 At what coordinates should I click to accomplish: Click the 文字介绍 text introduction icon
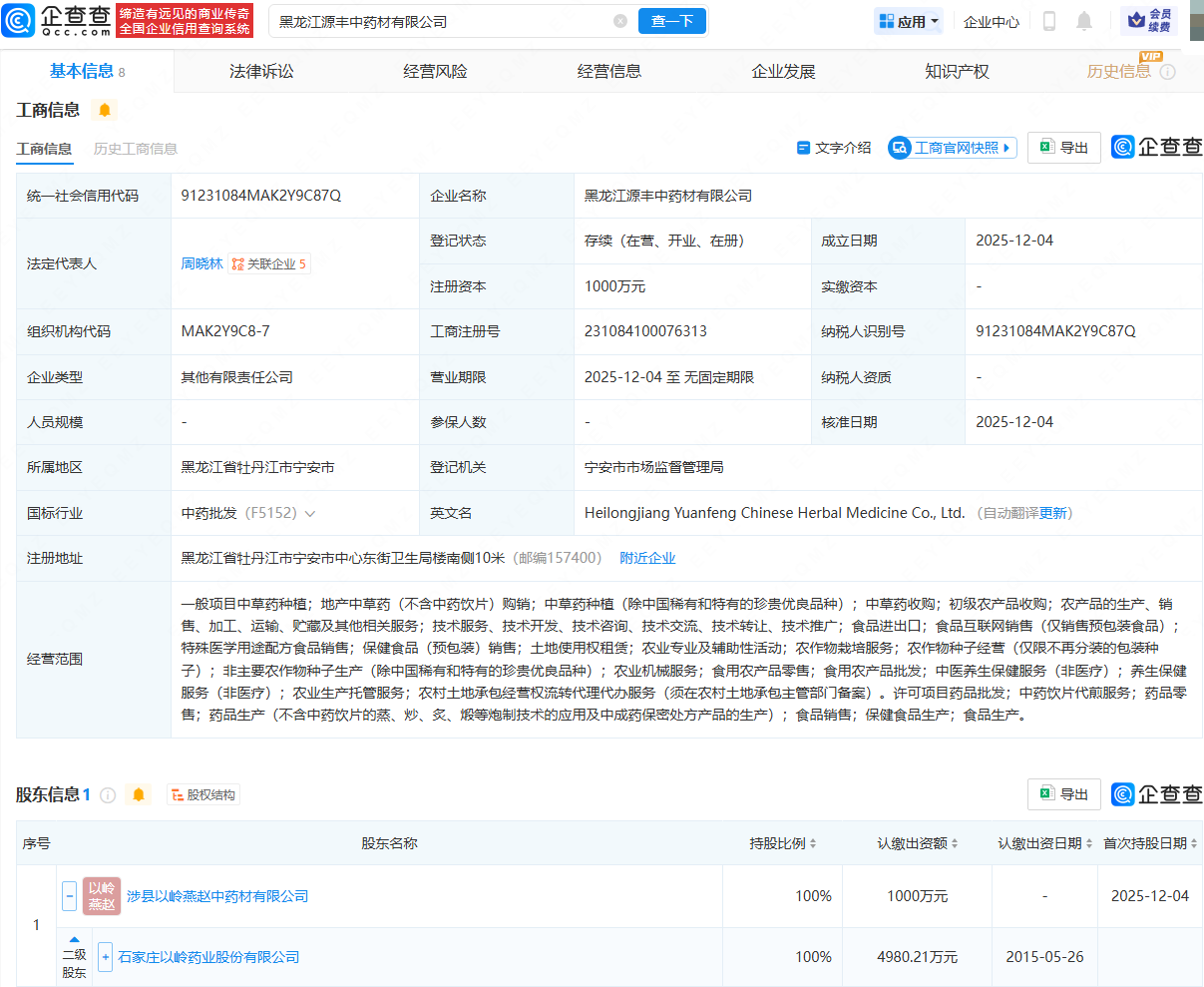(803, 147)
